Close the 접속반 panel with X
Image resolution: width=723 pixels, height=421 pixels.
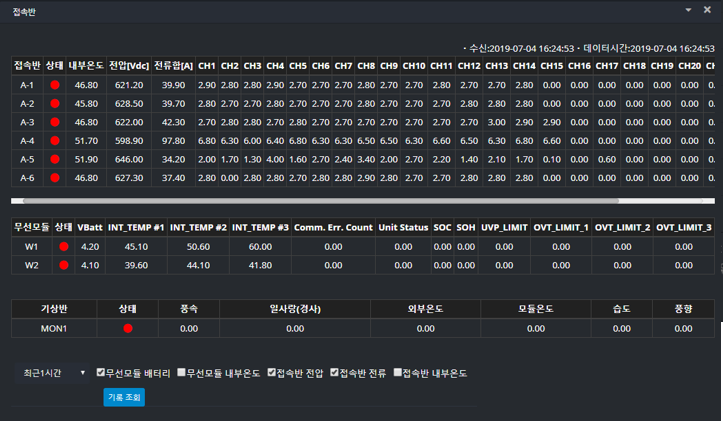707,9
